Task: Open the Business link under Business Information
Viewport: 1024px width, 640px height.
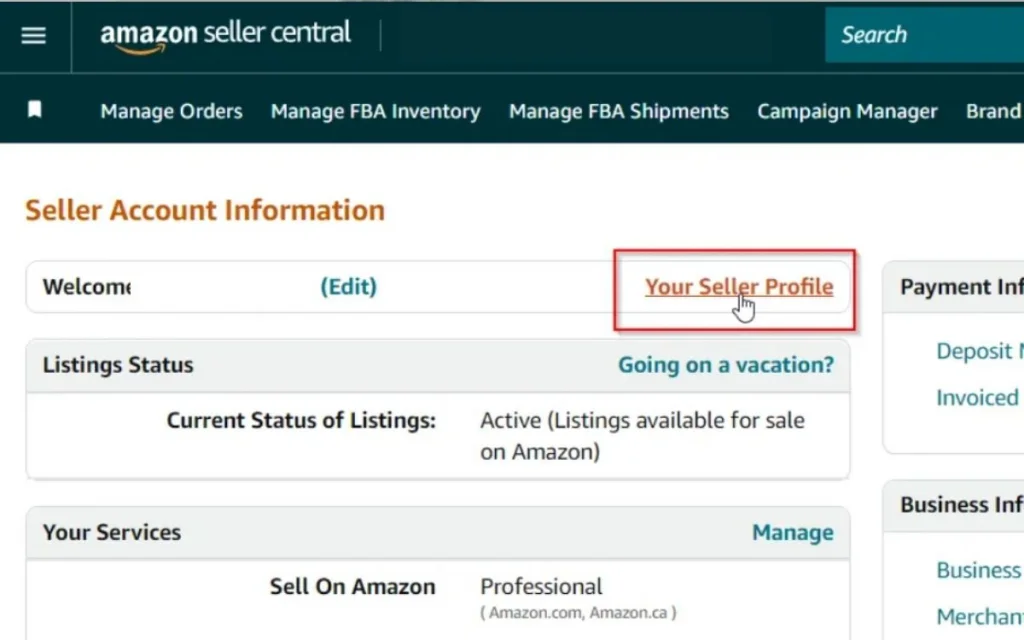Action: [978, 570]
